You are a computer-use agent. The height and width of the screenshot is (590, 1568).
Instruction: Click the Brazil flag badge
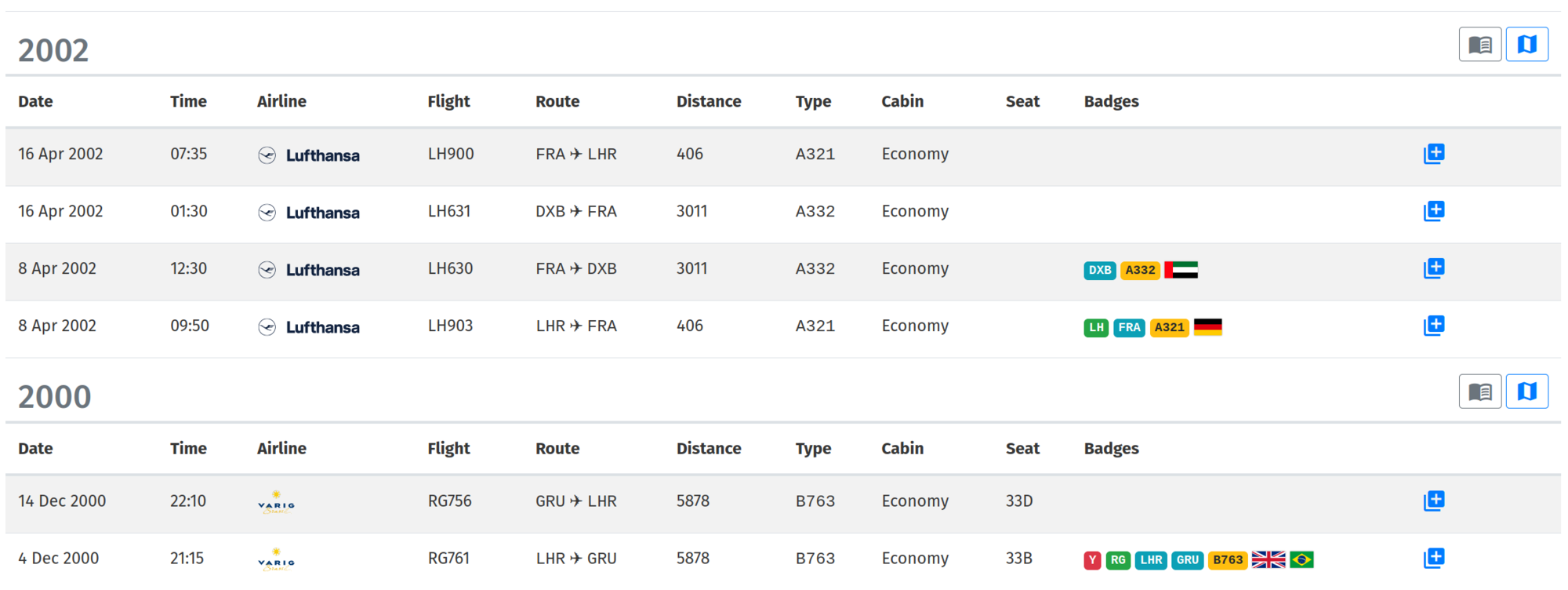1301,559
